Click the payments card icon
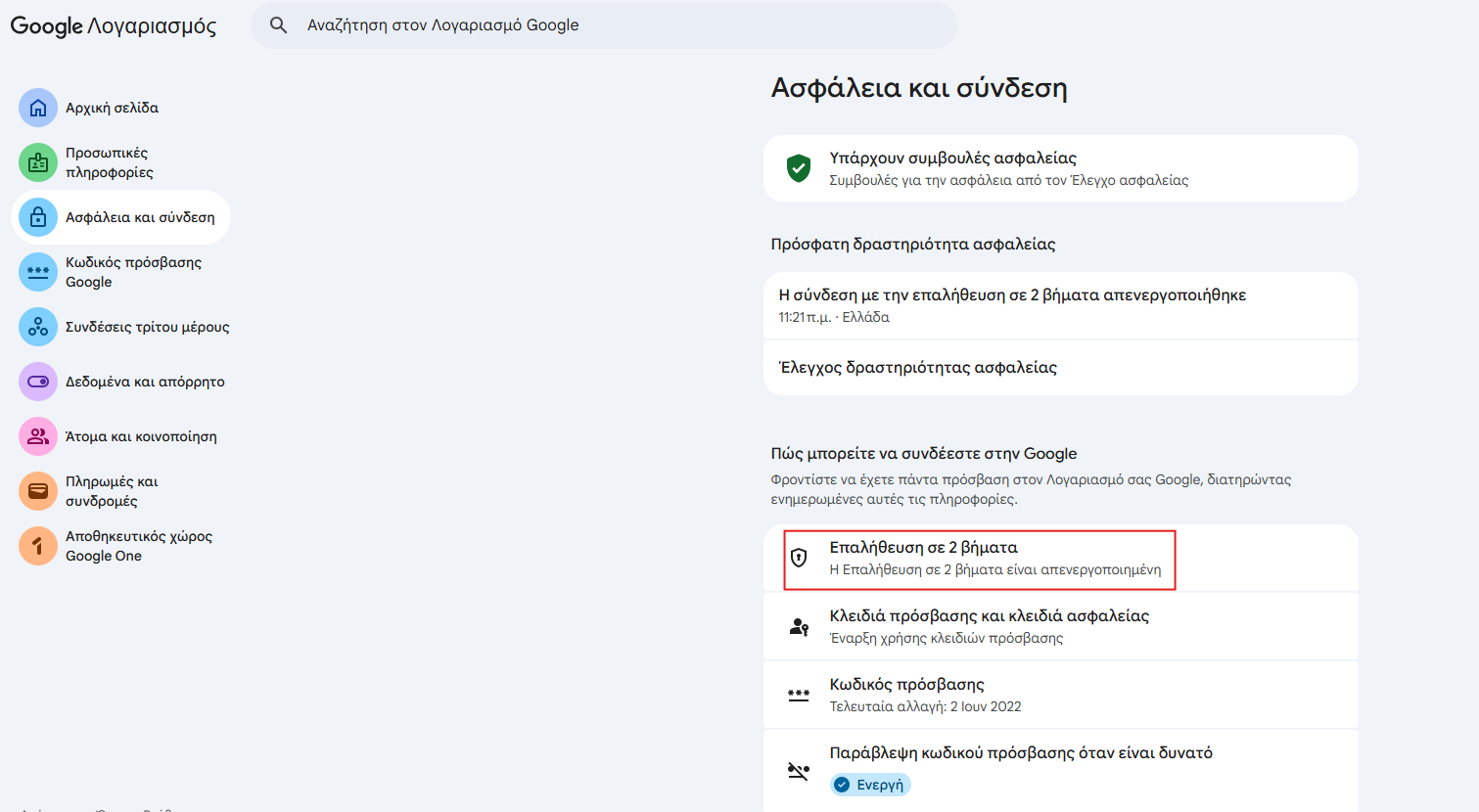The width and height of the screenshot is (1479, 812). [x=38, y=491]
